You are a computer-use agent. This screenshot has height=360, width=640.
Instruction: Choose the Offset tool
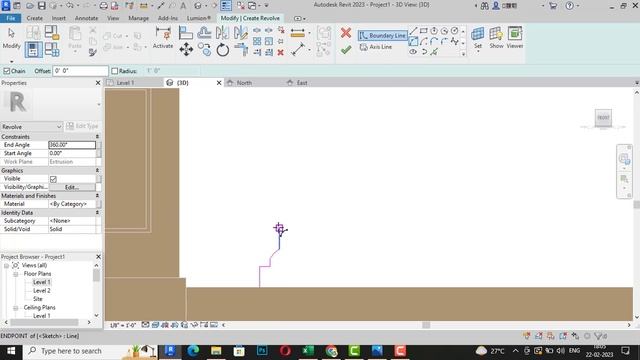coord(204,33)
